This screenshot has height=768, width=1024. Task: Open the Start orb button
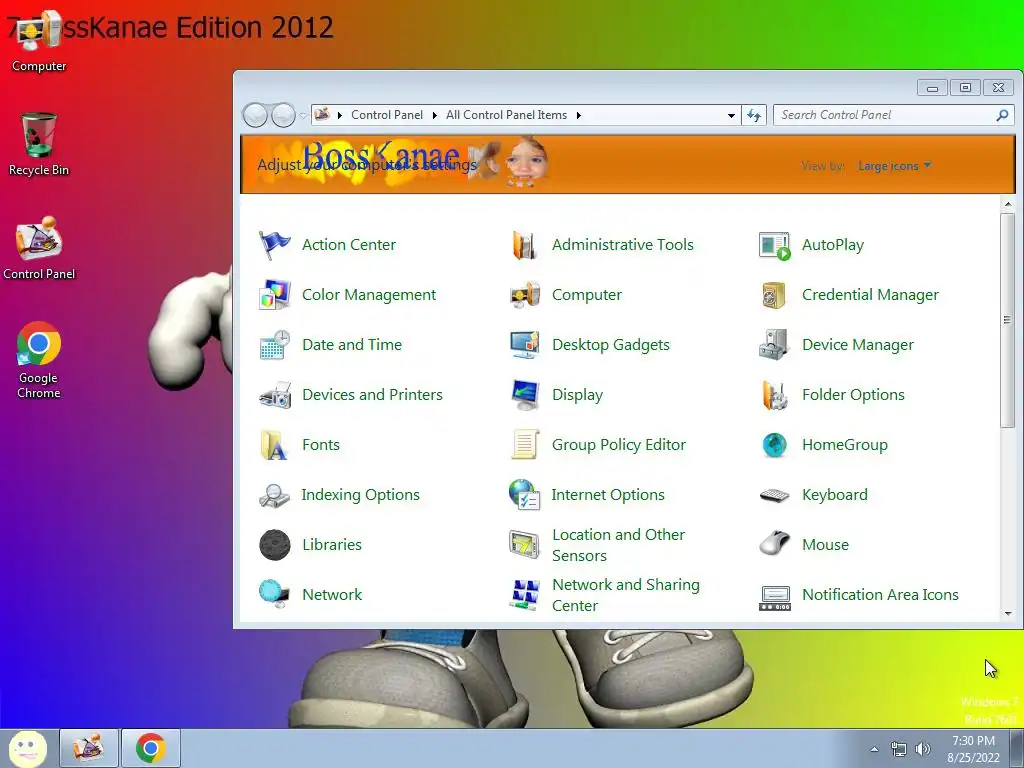tap(27, 748)
